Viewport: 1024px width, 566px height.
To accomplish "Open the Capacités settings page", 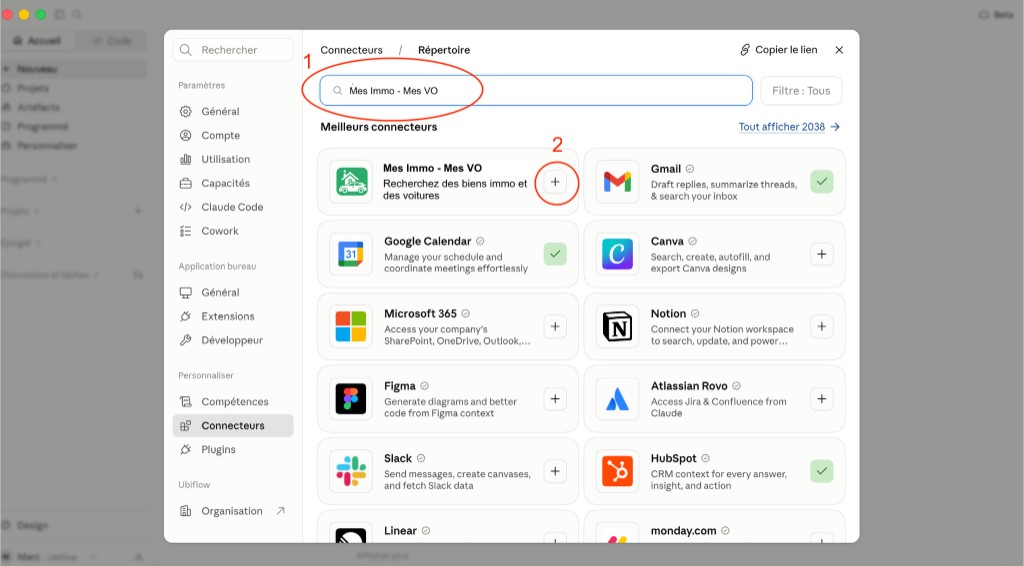I will tap(233, 183).
